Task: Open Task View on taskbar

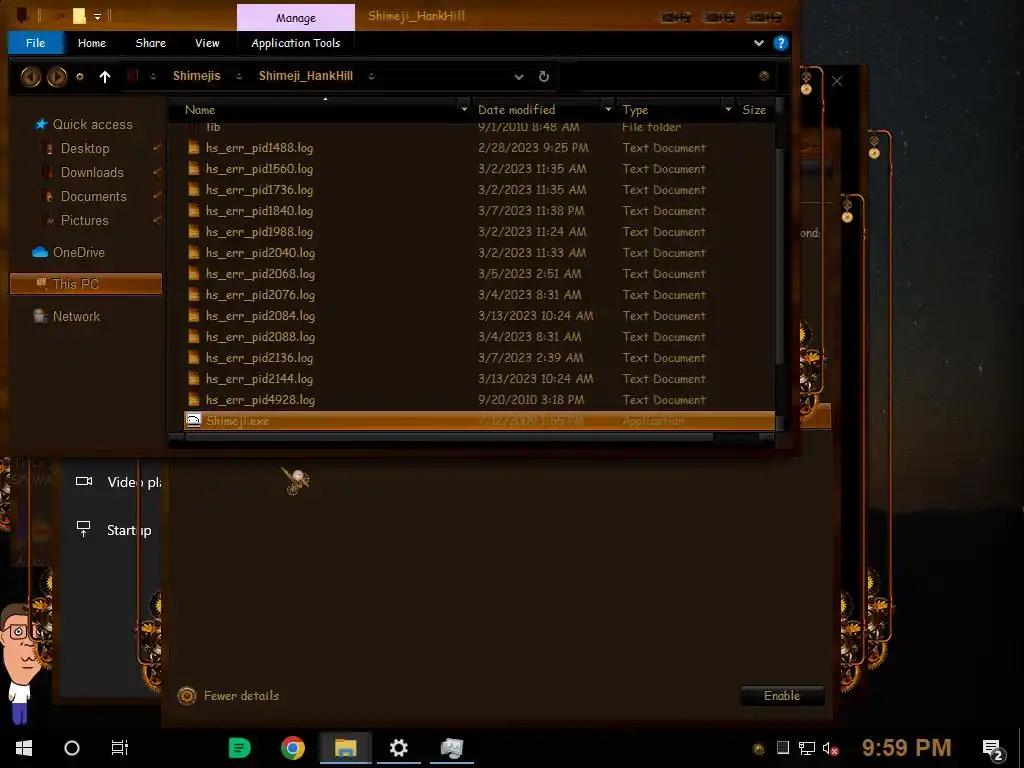Action: (x=120, y=748)
